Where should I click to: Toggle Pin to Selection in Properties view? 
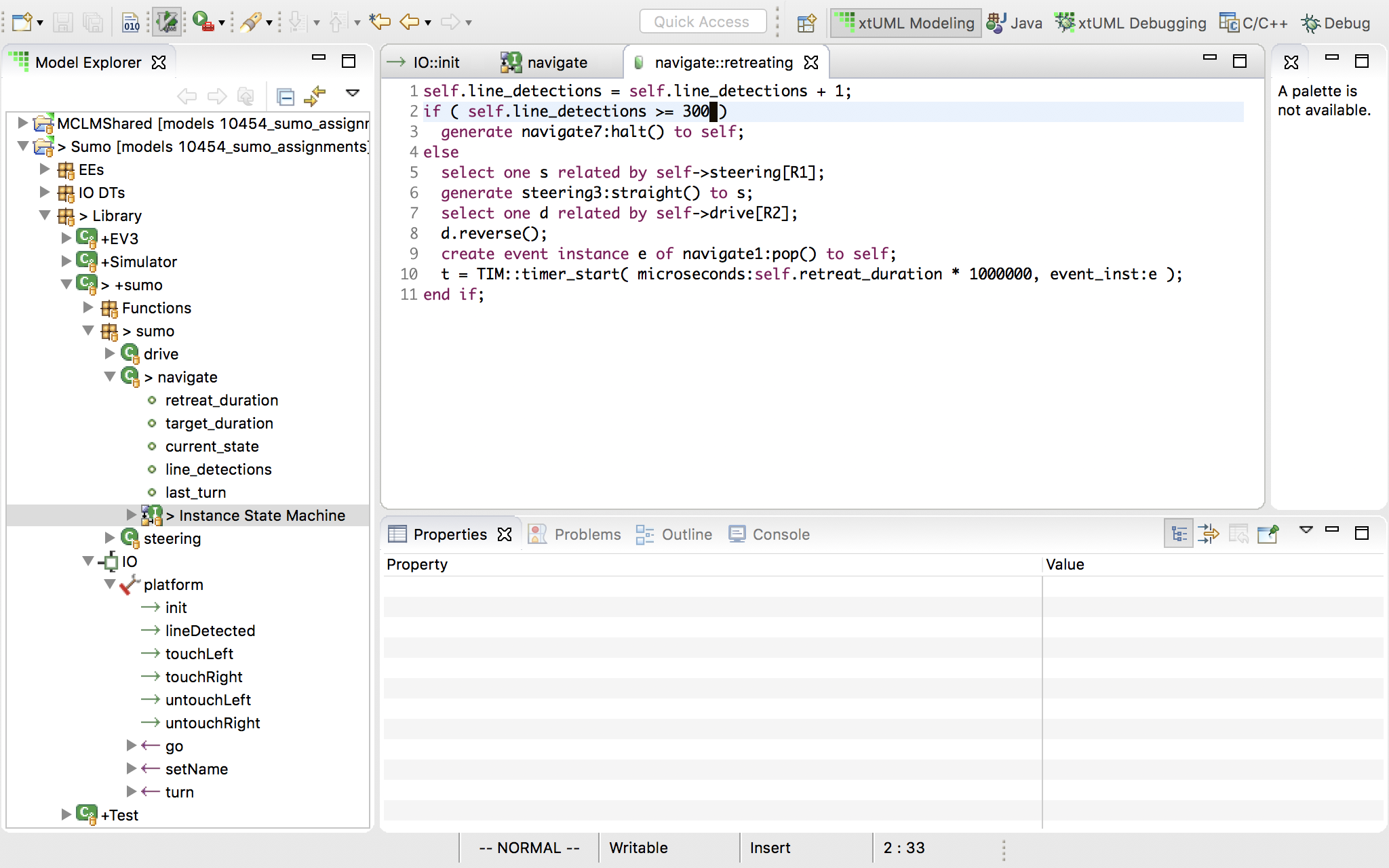click(1268, 534)
